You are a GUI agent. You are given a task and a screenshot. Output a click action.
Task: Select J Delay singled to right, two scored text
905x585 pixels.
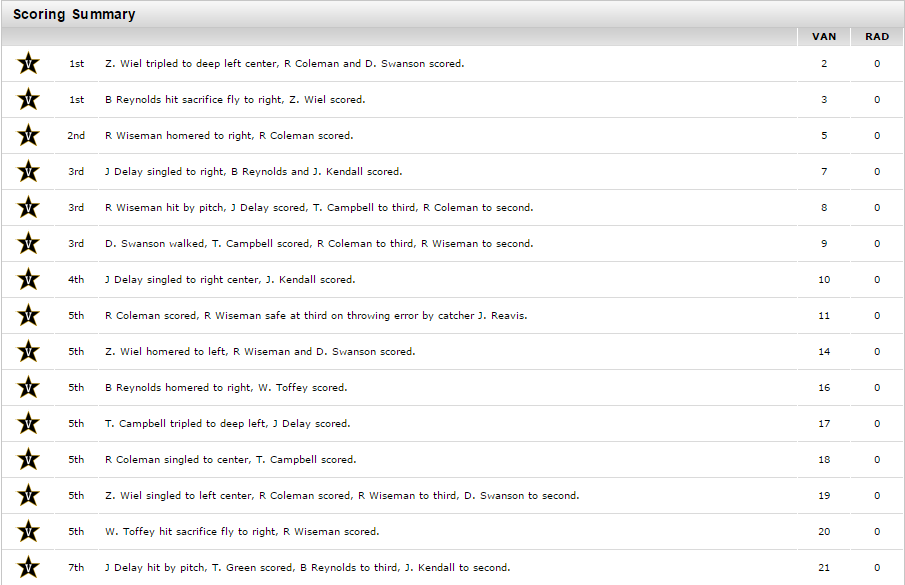coord(253,171)
